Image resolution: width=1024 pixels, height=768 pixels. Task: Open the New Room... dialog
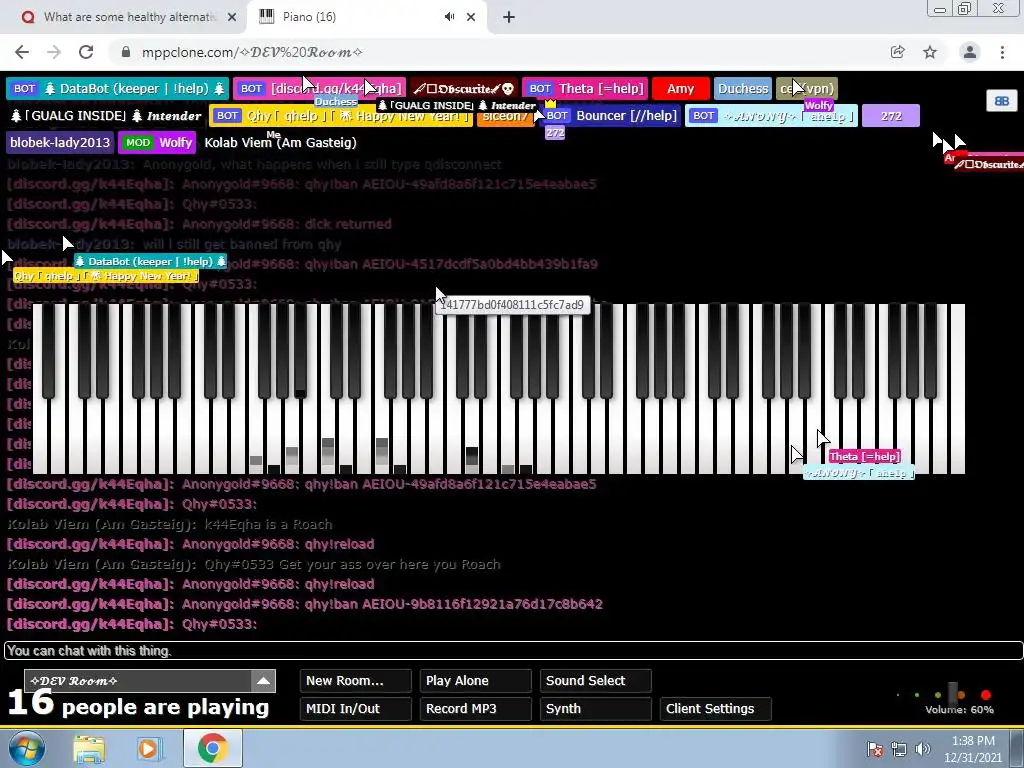(x=355, y=680)
